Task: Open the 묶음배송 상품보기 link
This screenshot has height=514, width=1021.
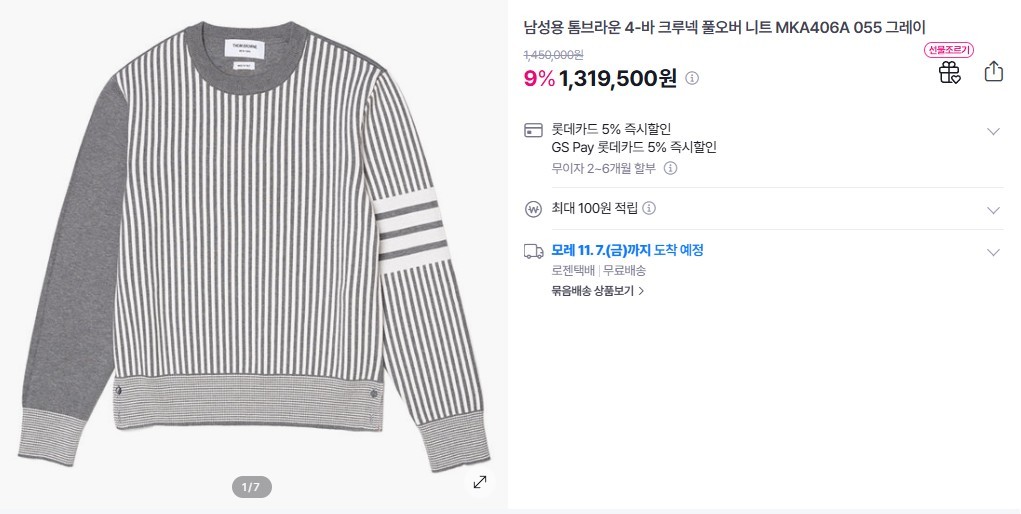Action: coord(597,291)
